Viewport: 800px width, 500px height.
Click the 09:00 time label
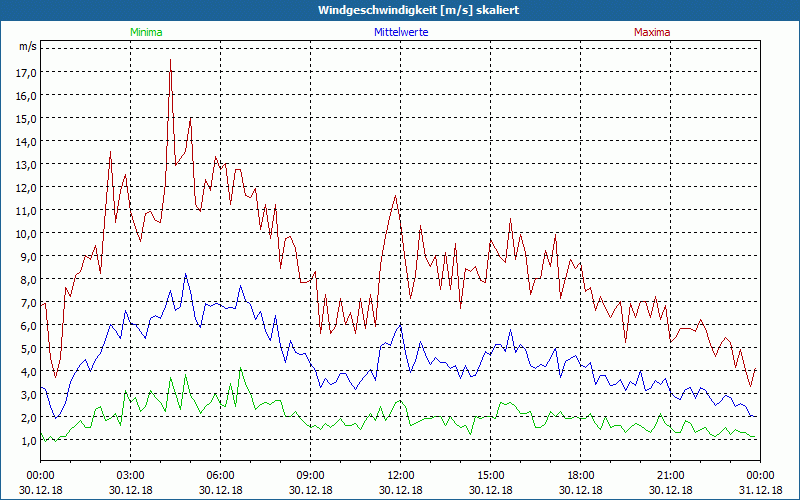(310, 476)
